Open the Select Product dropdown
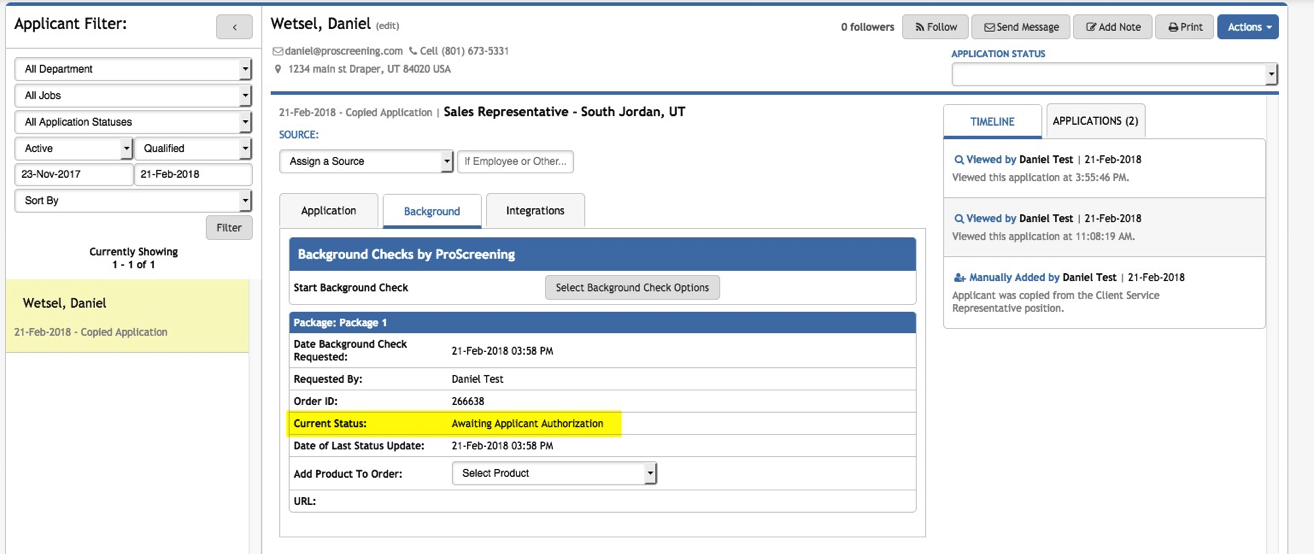1314x554 pixels. [x=554, y=473]
